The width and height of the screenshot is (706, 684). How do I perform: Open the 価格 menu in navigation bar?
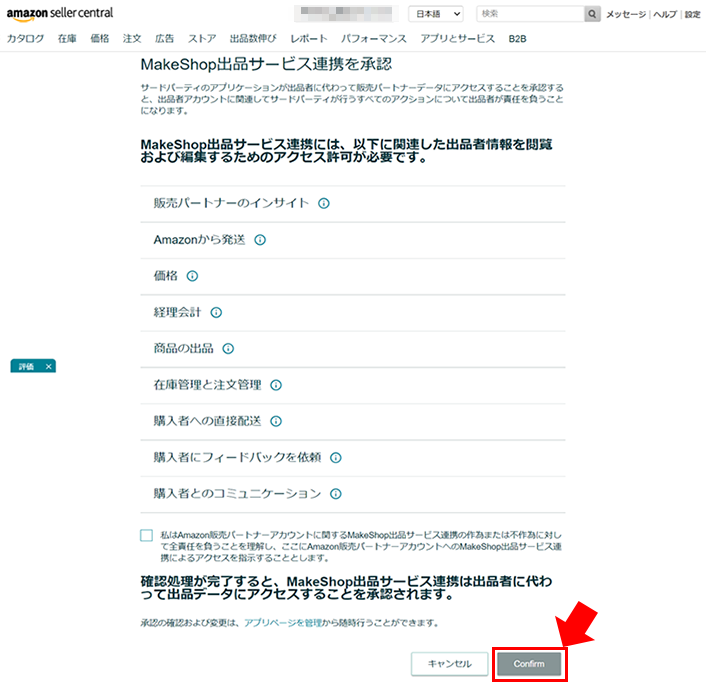[x=100, y=39]
